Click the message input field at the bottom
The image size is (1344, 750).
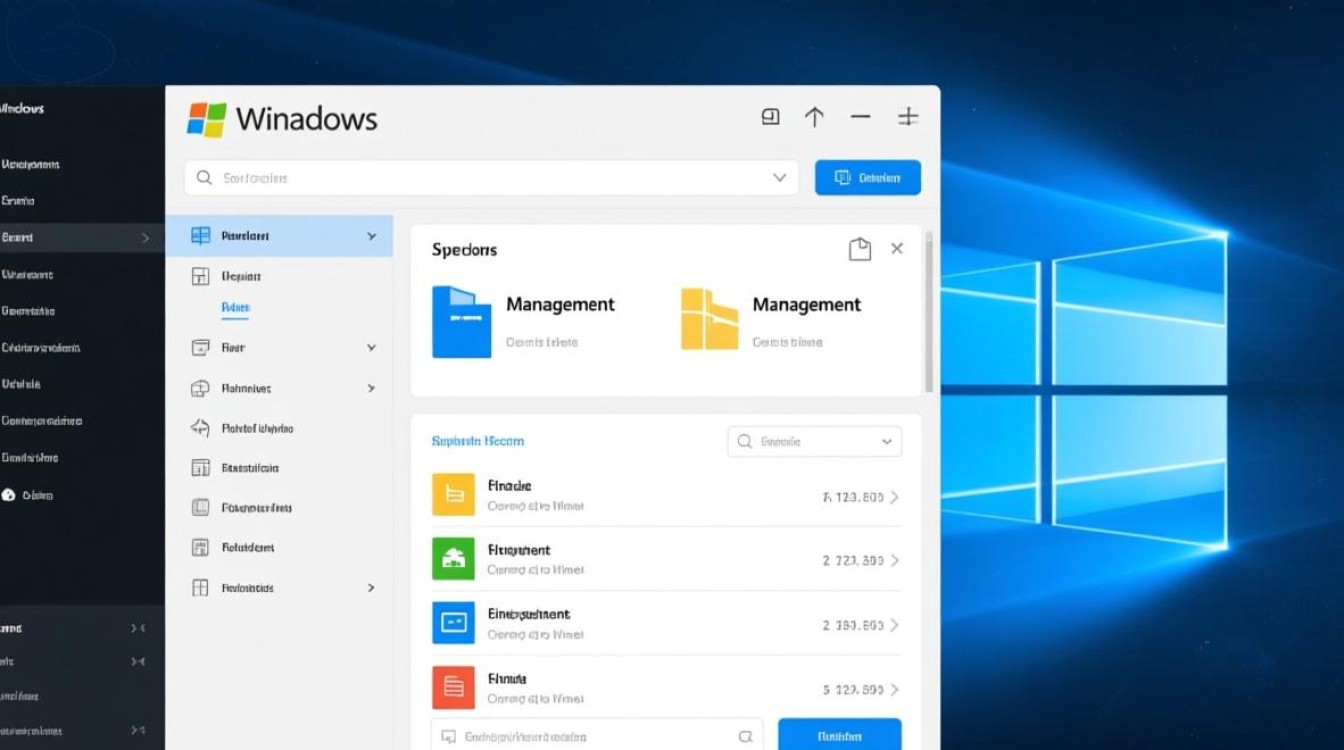click(595, 735)
